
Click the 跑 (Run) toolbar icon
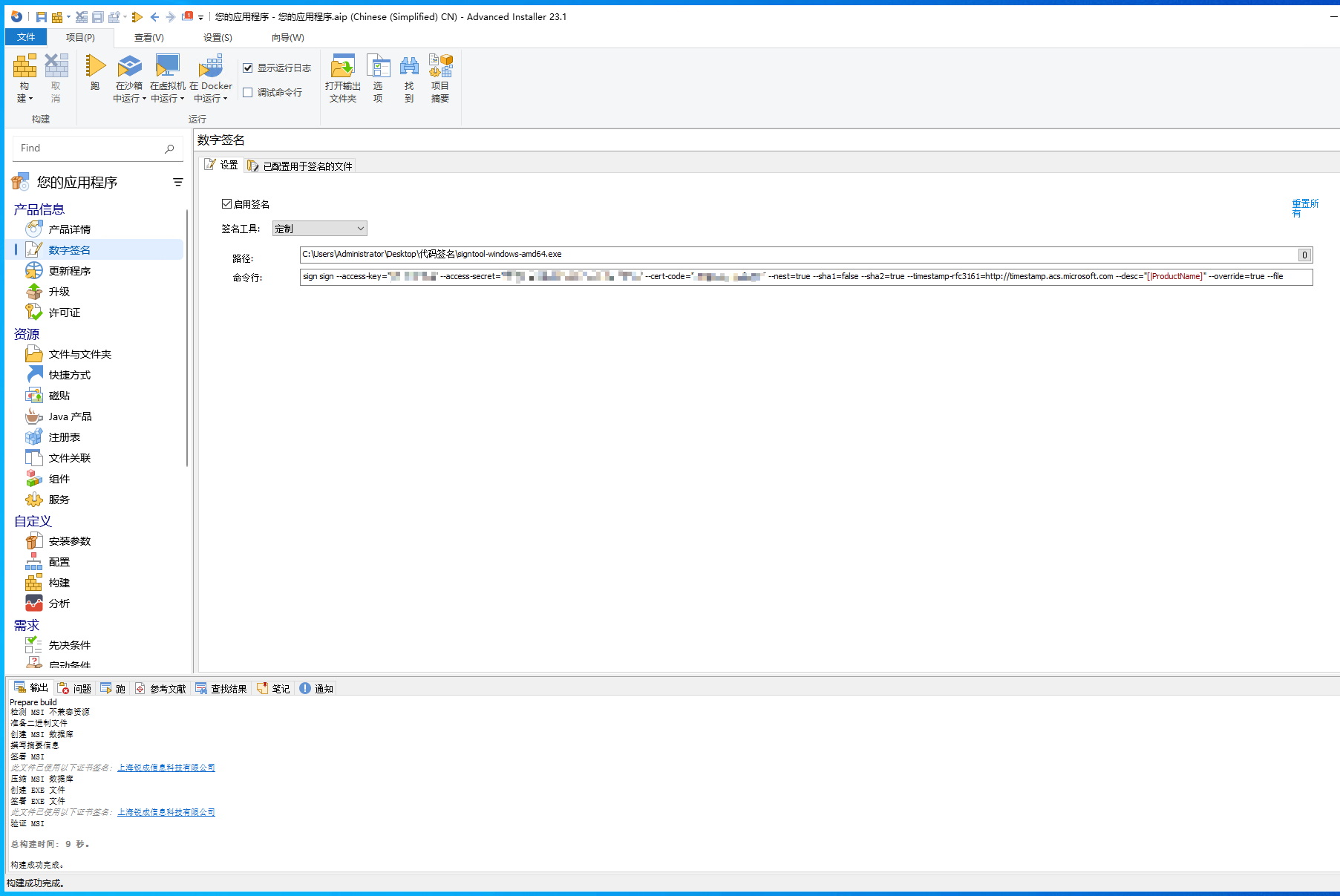click(95, 77)
